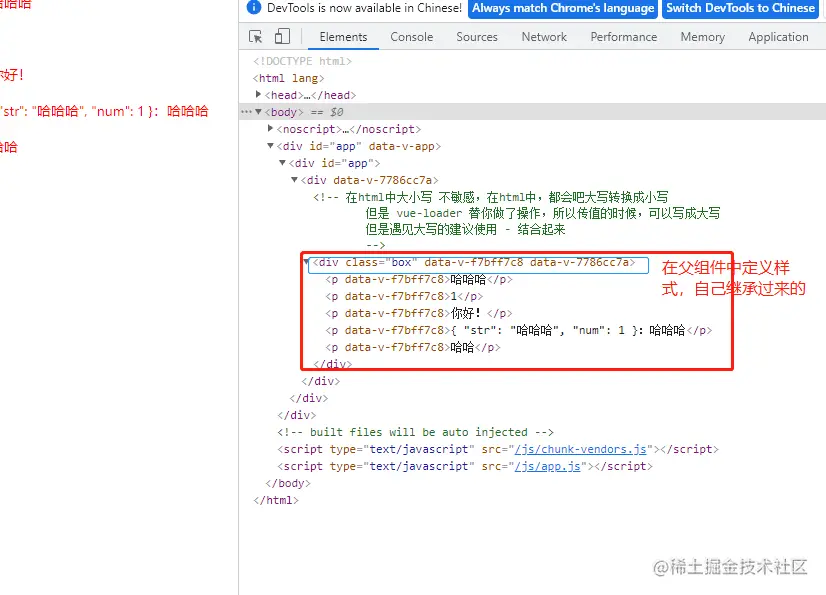Open the Memory tab

pyautogui.click(x=701, y=36)
